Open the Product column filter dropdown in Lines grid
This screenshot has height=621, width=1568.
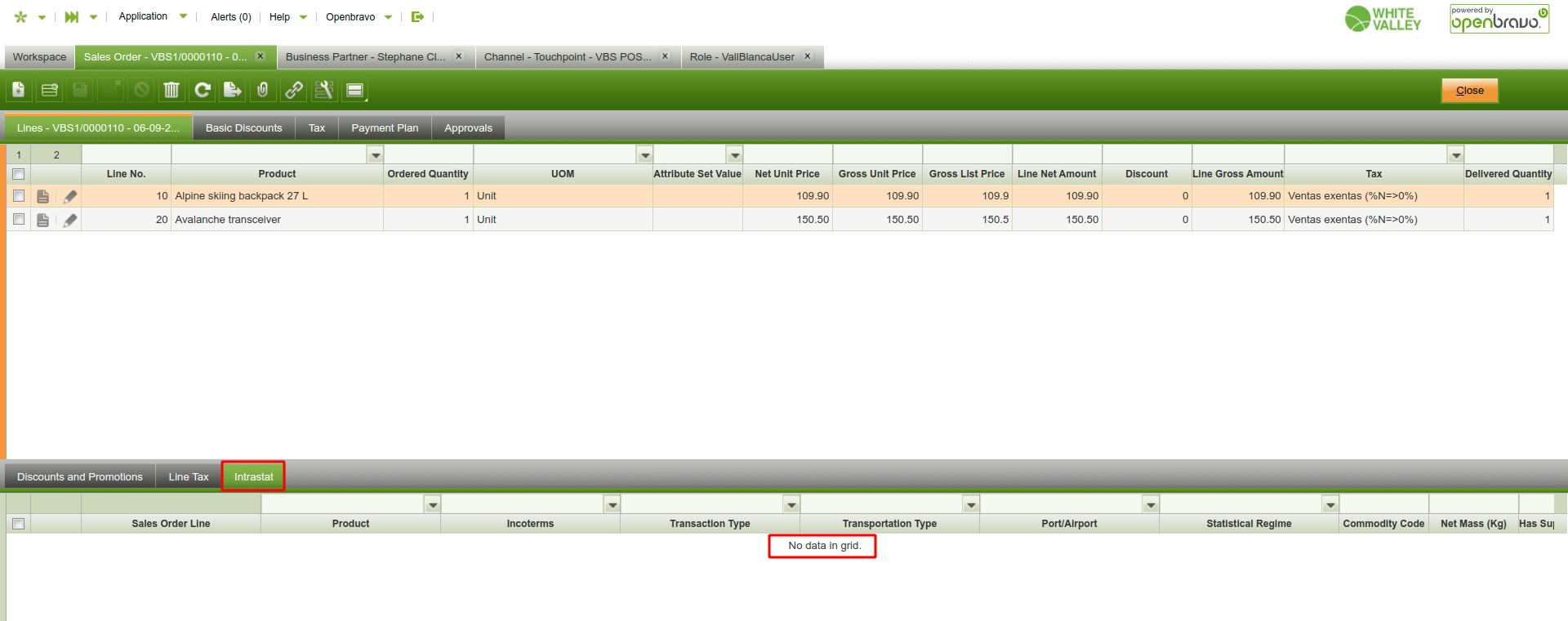[376, 155]
